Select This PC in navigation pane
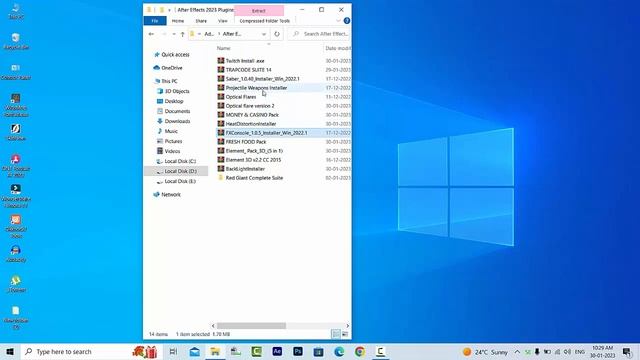640x360 pixels. (169, 81)
